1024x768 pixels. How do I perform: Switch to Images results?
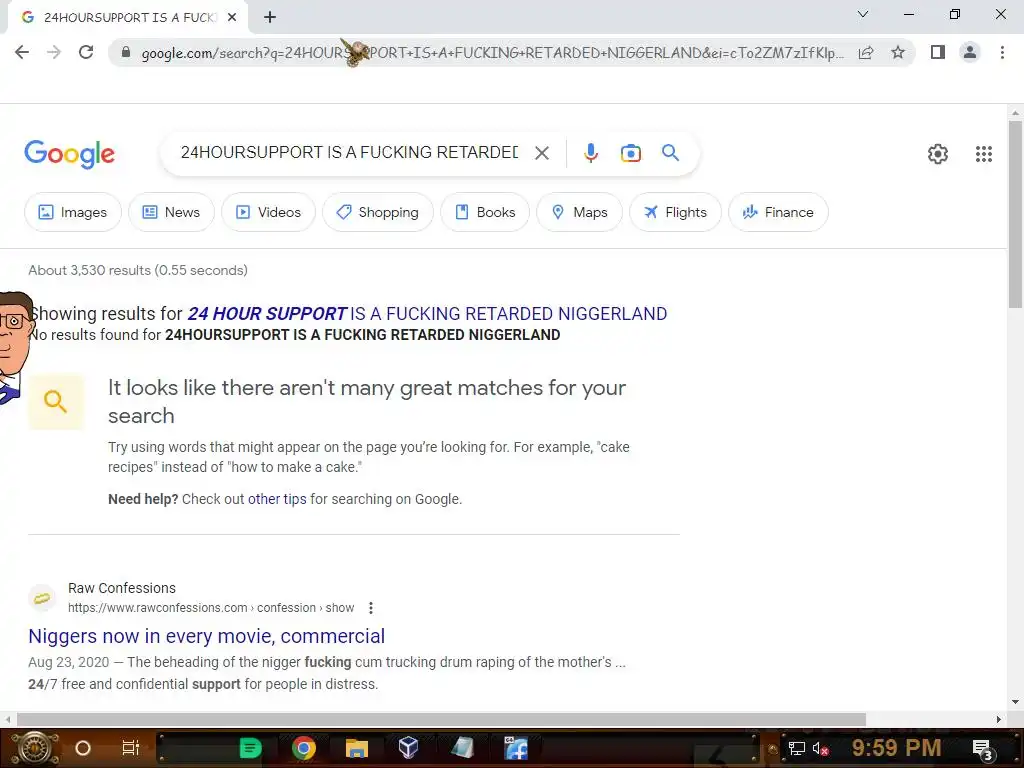click(73, 212)
